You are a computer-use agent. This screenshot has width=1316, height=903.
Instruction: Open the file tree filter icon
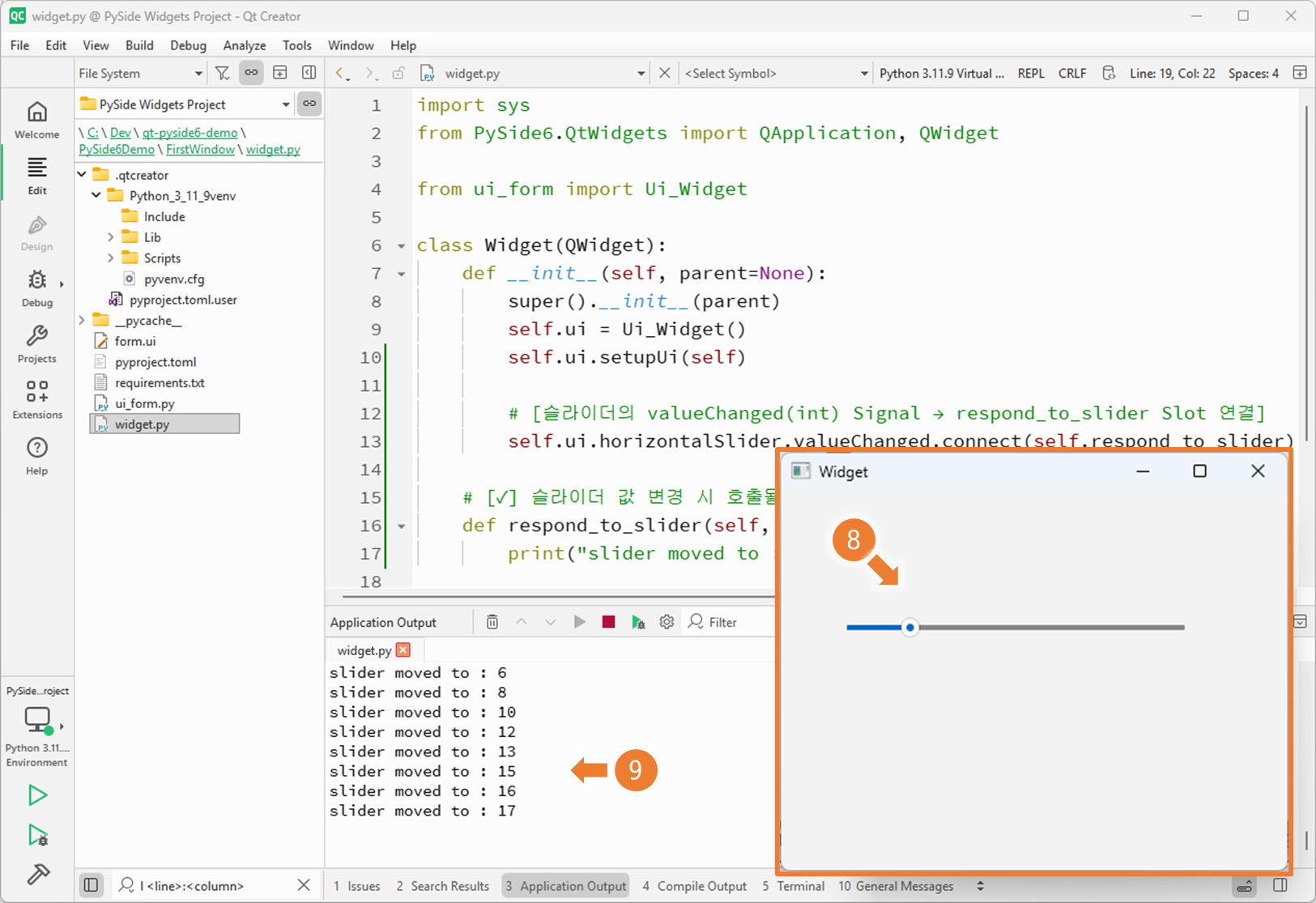pos(222,73)
